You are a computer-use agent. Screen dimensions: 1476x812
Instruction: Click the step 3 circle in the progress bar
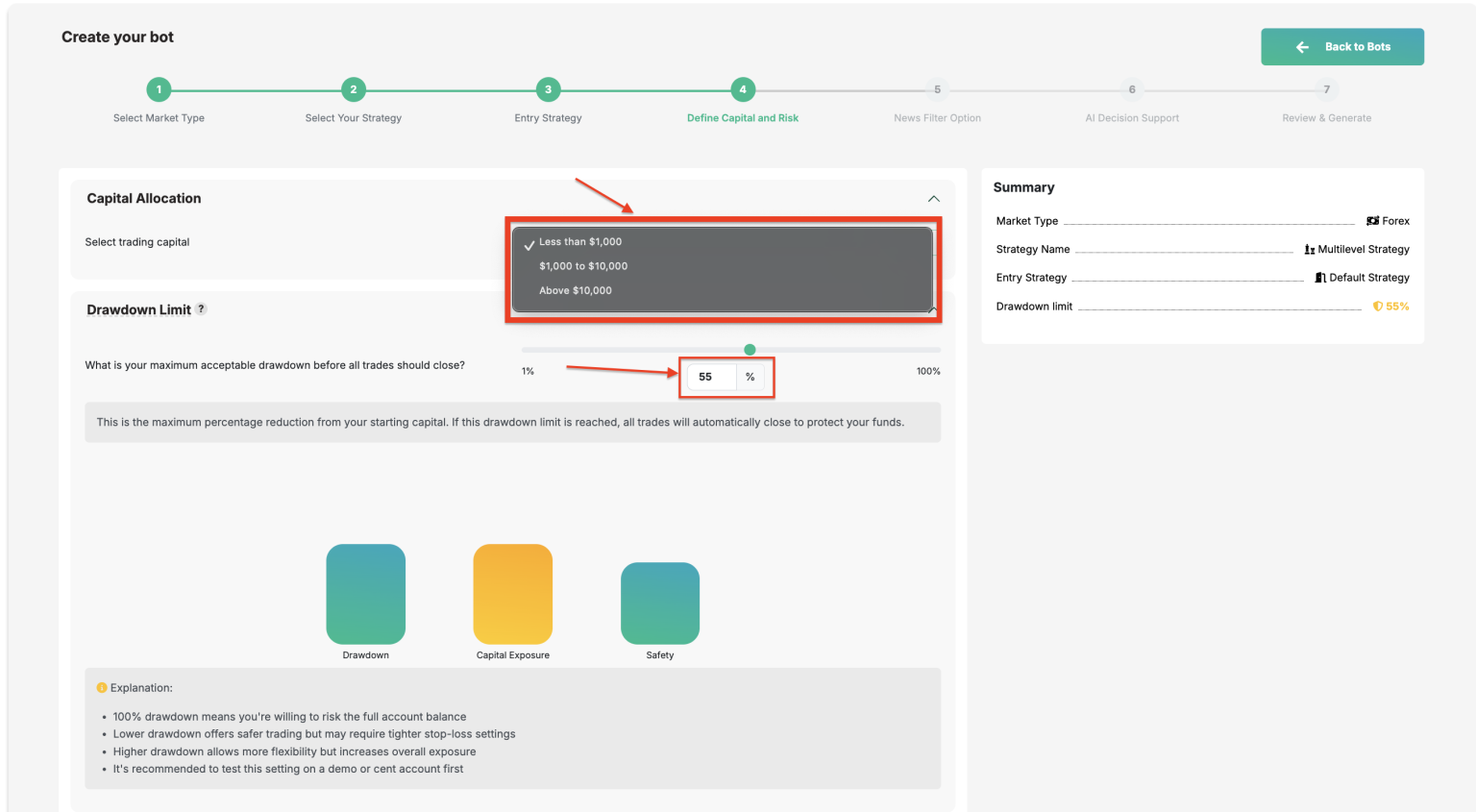click(548, 89)
